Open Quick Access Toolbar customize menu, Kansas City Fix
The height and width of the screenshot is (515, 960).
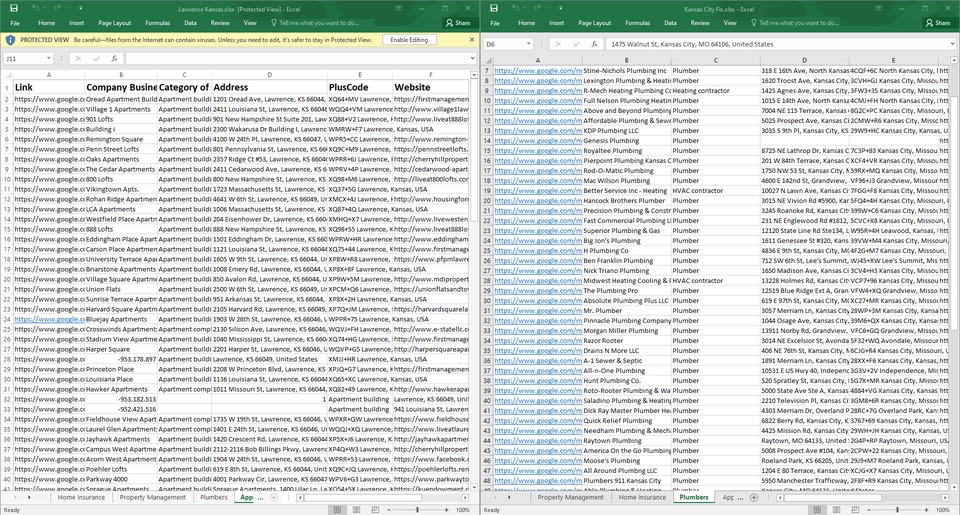click(560, 9)
